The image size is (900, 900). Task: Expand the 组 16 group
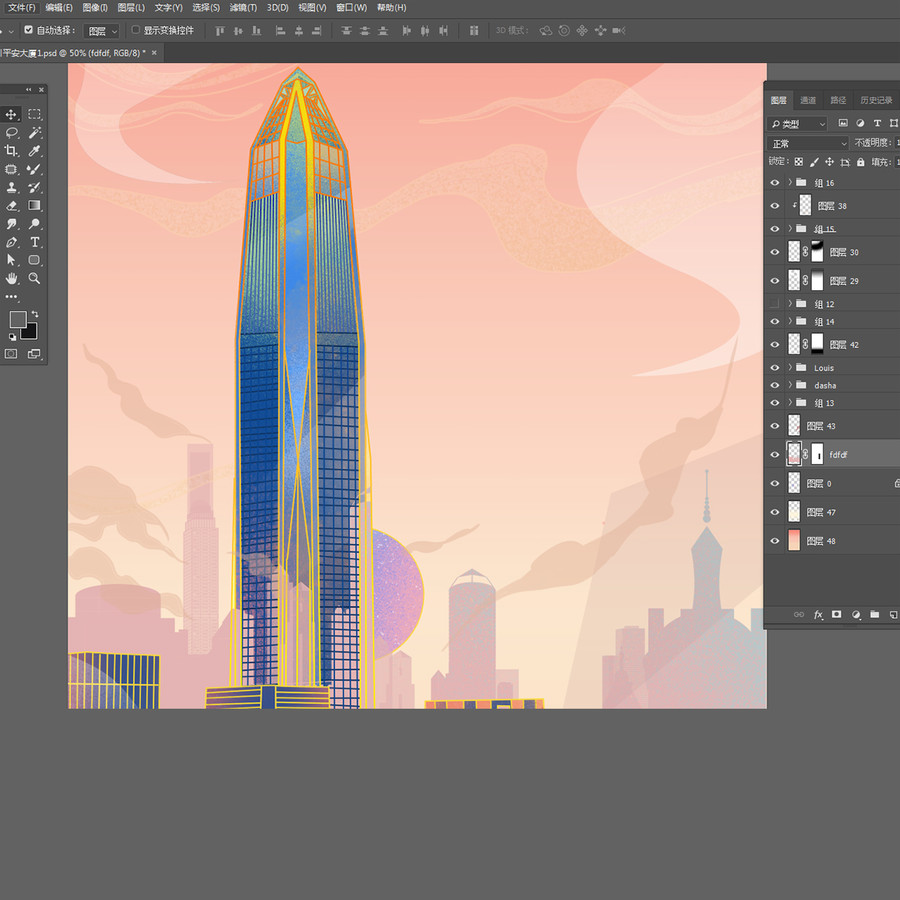[x=790, y=183]
